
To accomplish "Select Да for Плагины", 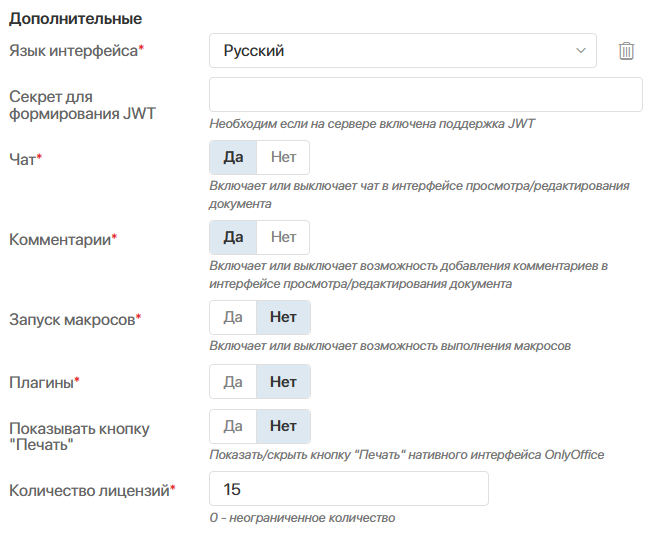I will 233,382.
